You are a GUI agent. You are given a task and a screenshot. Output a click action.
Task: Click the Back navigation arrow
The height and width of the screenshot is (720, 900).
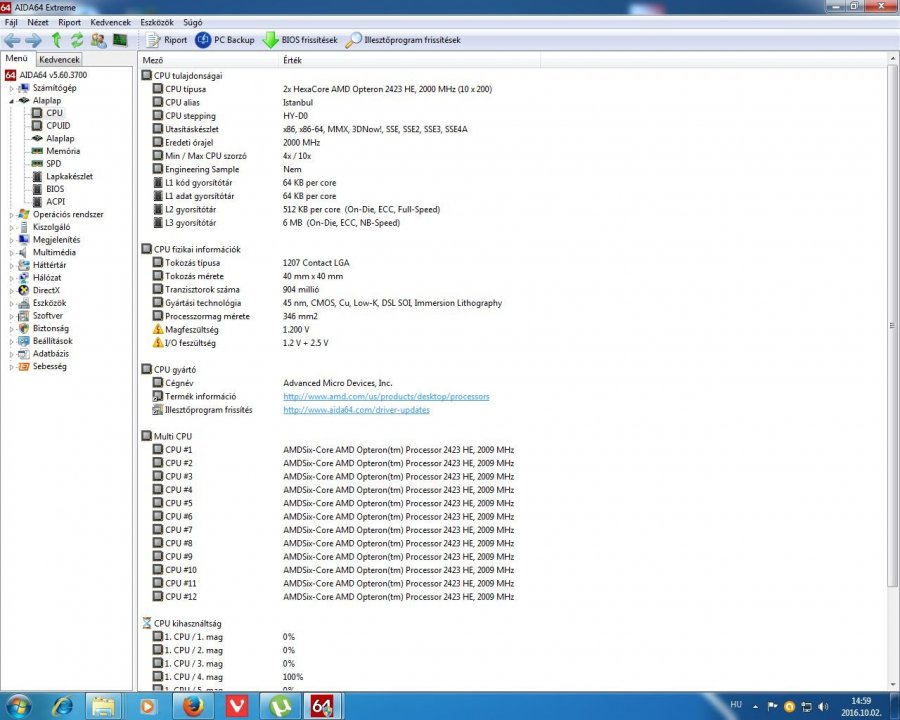[x=12, y=40]
